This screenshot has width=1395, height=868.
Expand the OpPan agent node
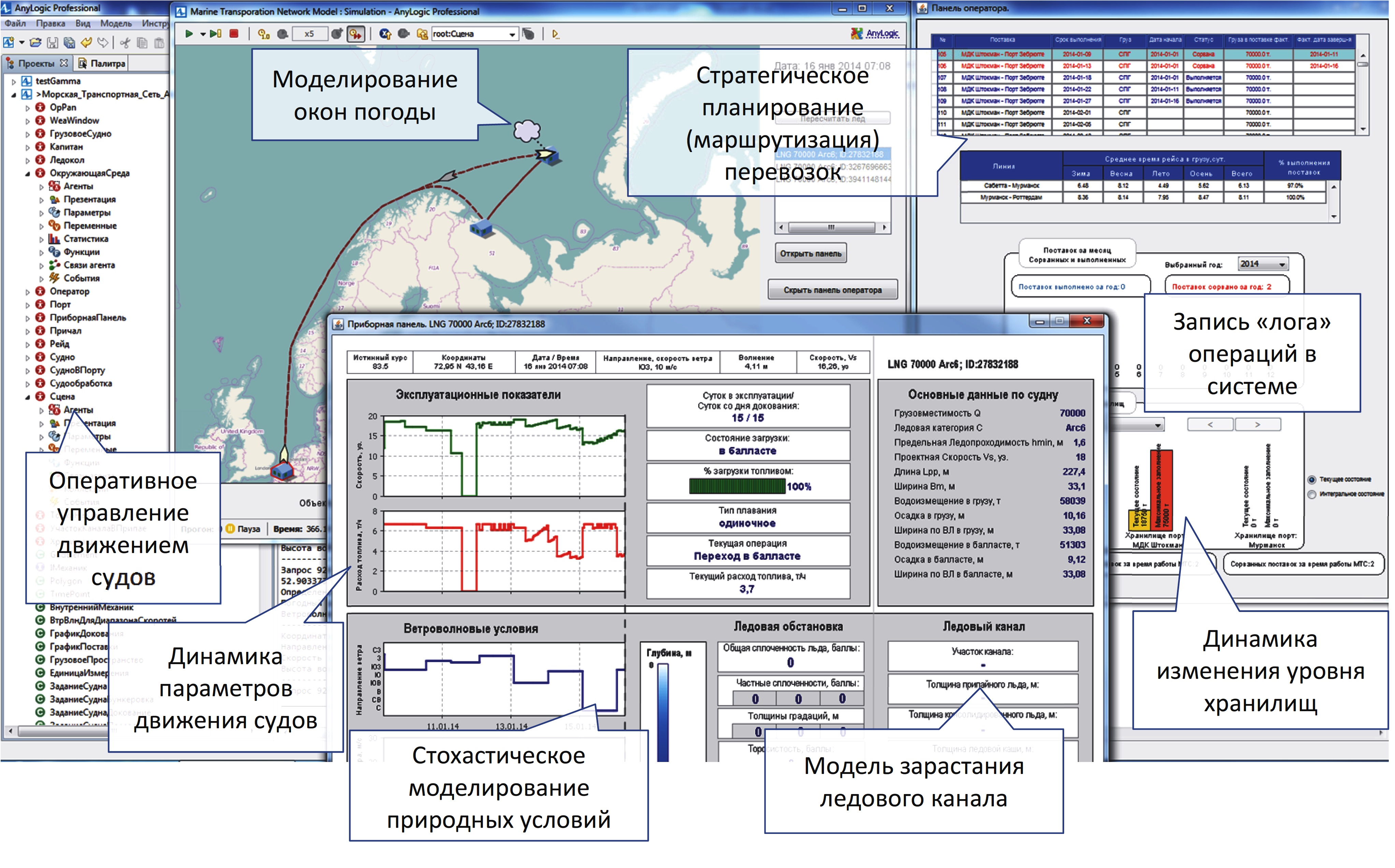(27, 108)
